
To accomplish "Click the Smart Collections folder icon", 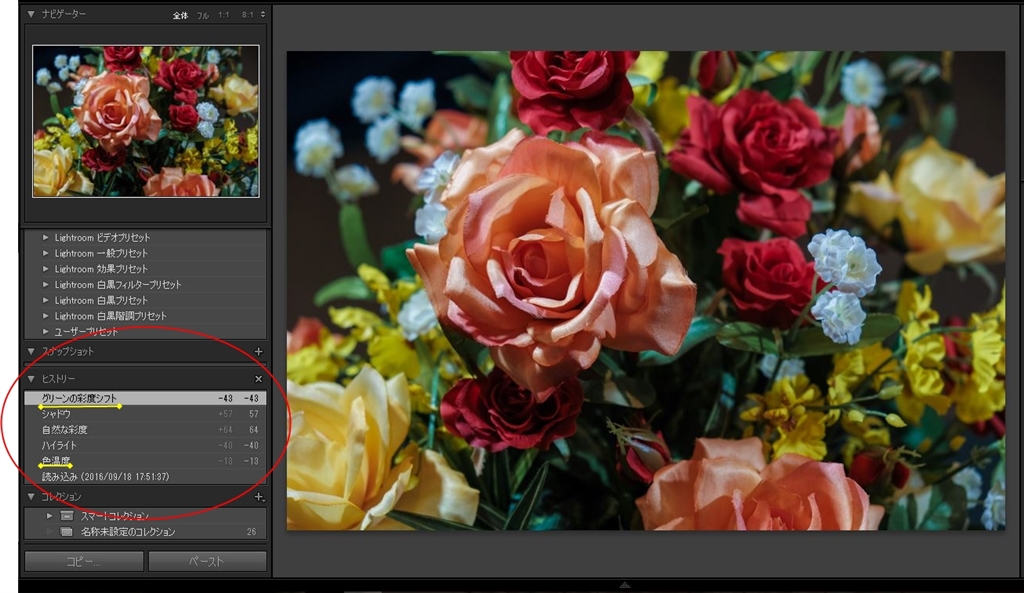I will pyautogui.click(x=67, y=516).
